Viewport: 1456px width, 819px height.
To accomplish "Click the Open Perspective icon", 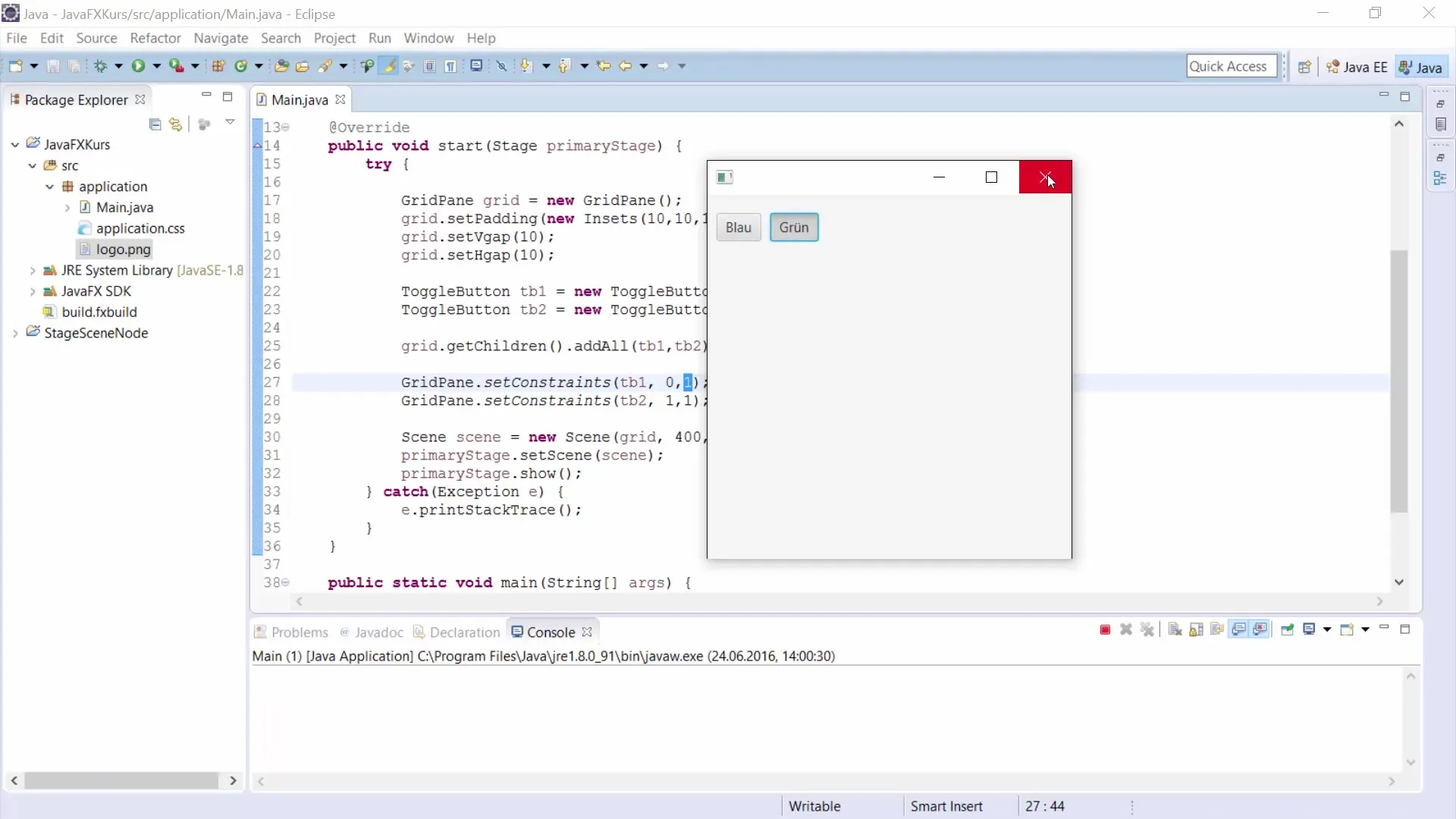I will 1304,67.
